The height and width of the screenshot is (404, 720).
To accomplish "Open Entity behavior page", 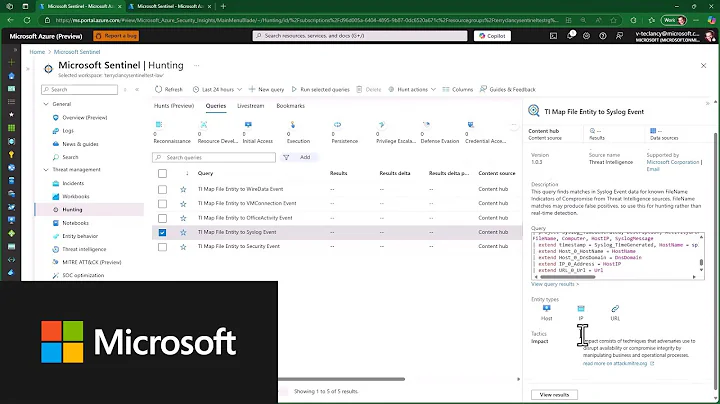I will pos(80,236).
